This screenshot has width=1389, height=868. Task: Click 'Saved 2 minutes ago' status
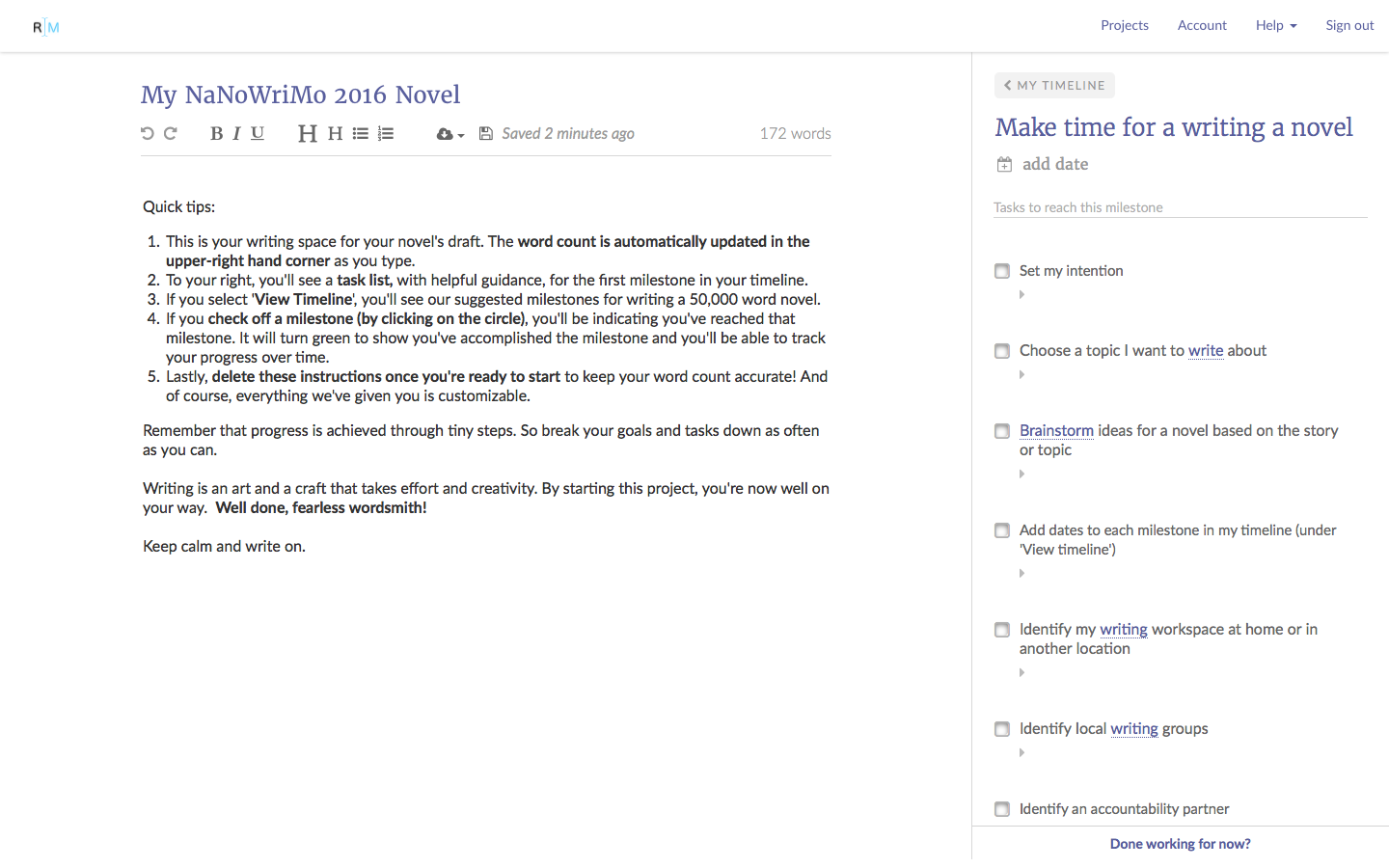pos(568,134)
